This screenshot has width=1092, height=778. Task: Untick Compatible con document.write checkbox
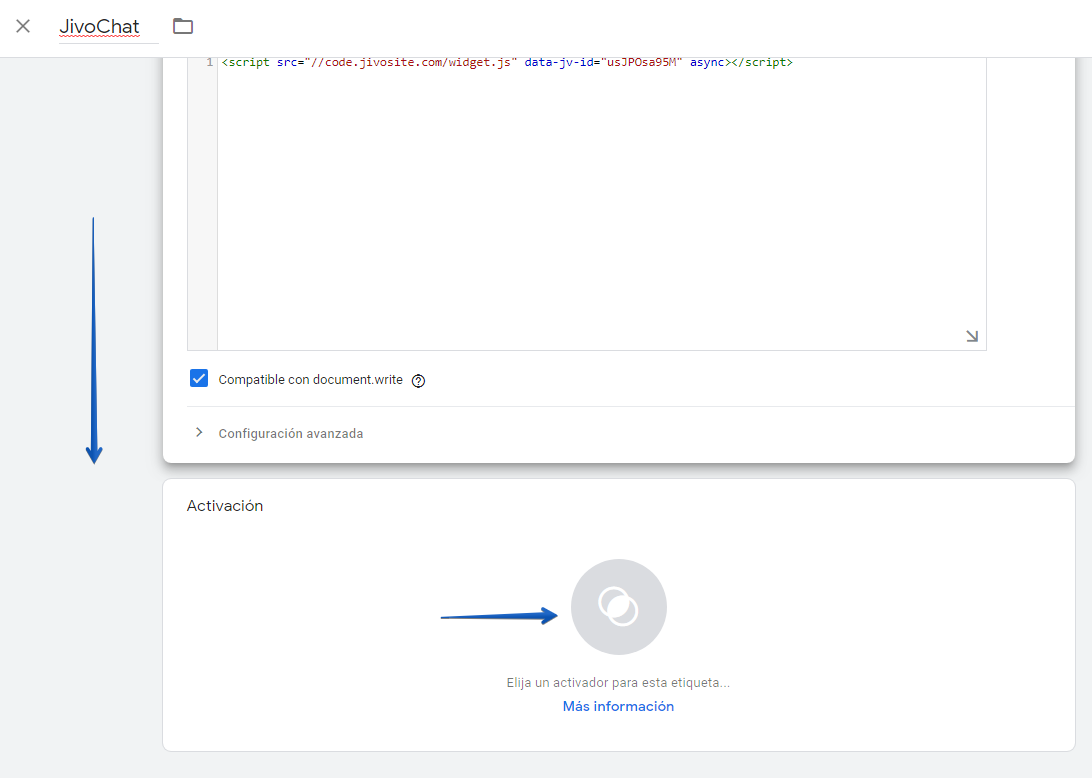point(198,378)
